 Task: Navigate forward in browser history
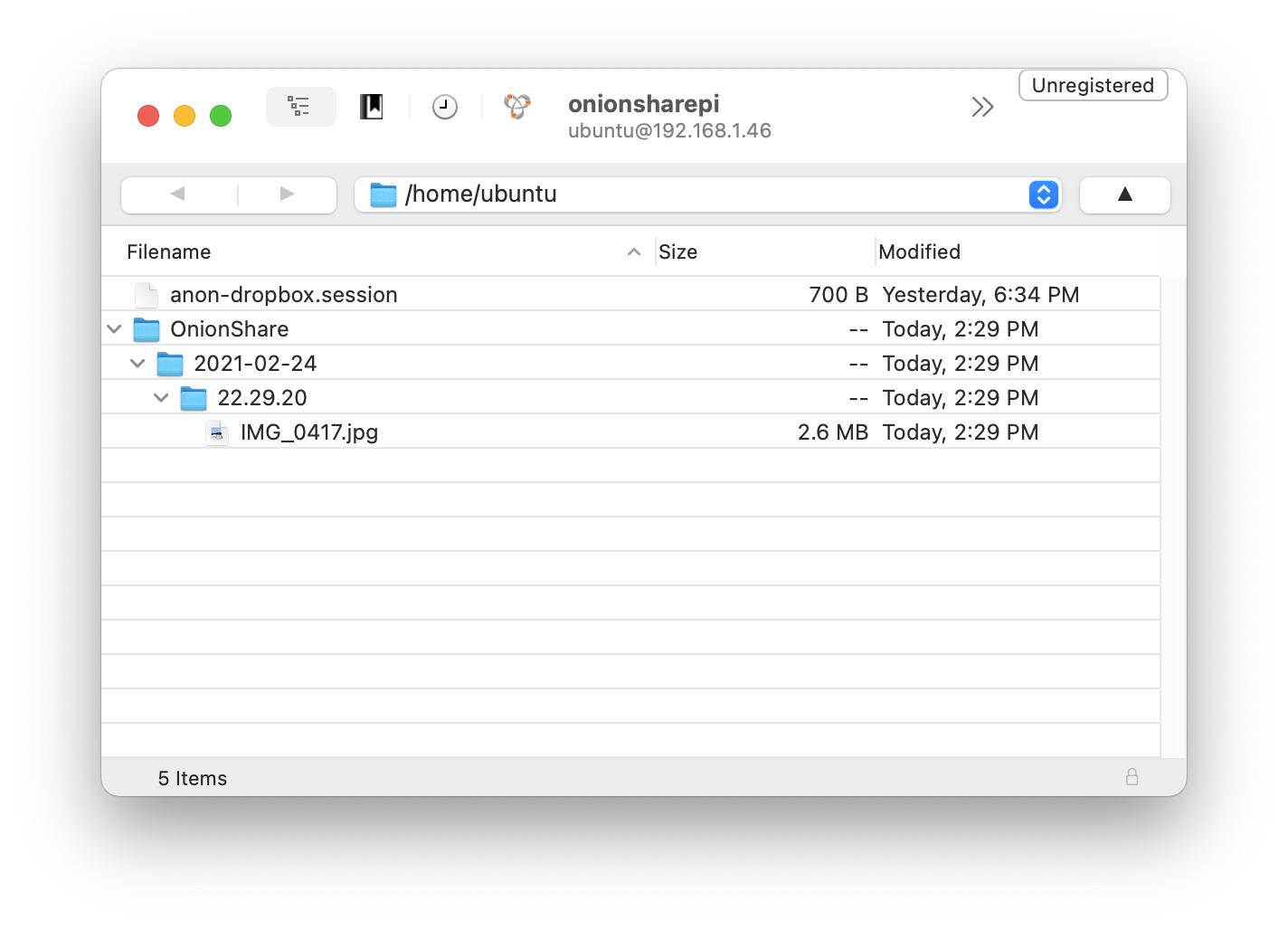tap(288, 195)
